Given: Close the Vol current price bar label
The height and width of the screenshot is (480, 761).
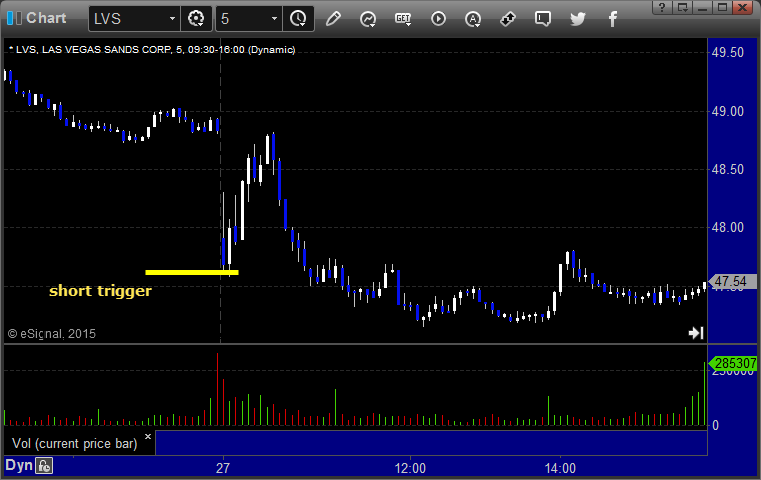Looking at the screenshot, I should point(148,436).
